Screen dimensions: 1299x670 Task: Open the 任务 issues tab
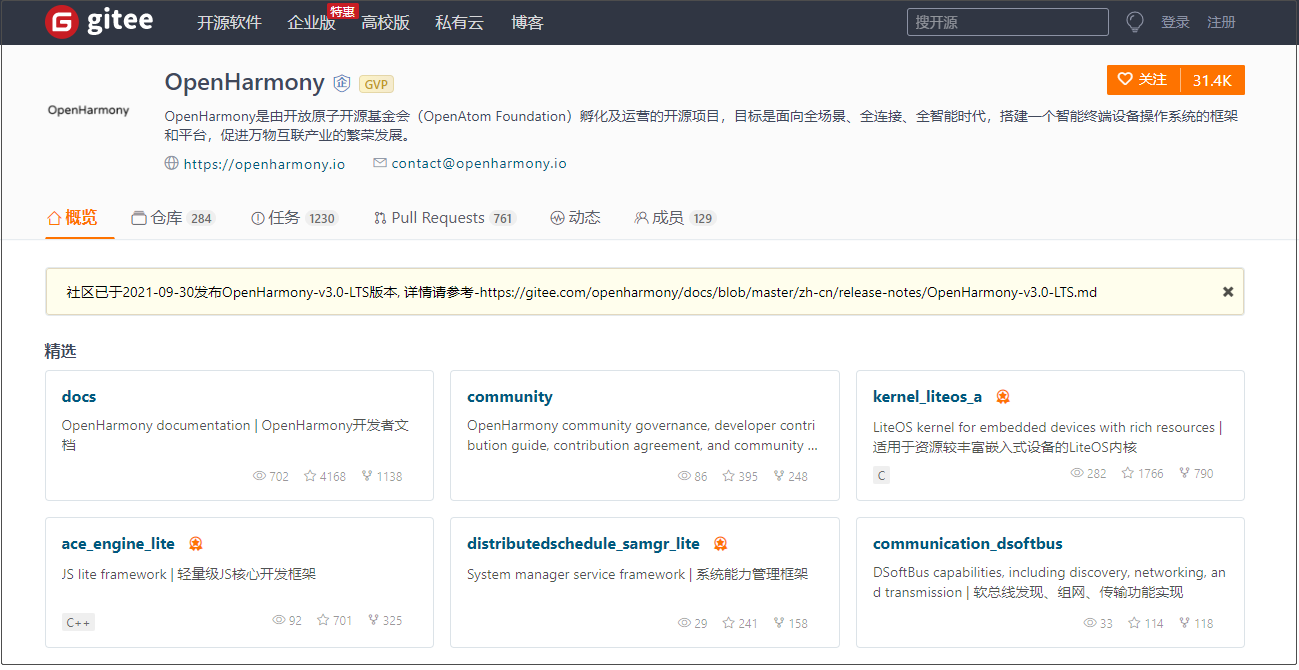tap(295, 218)
